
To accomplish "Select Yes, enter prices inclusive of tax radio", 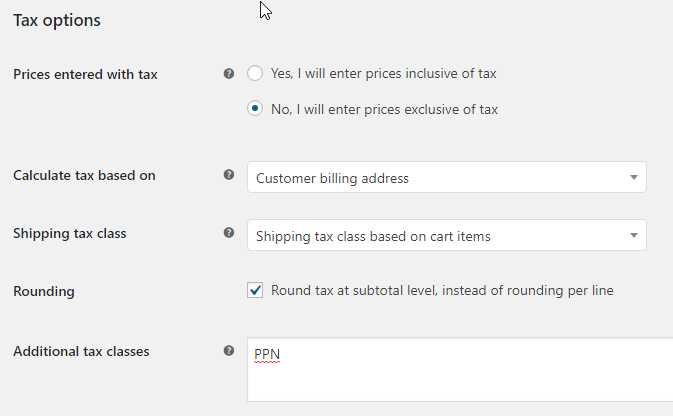I will 255,73.
